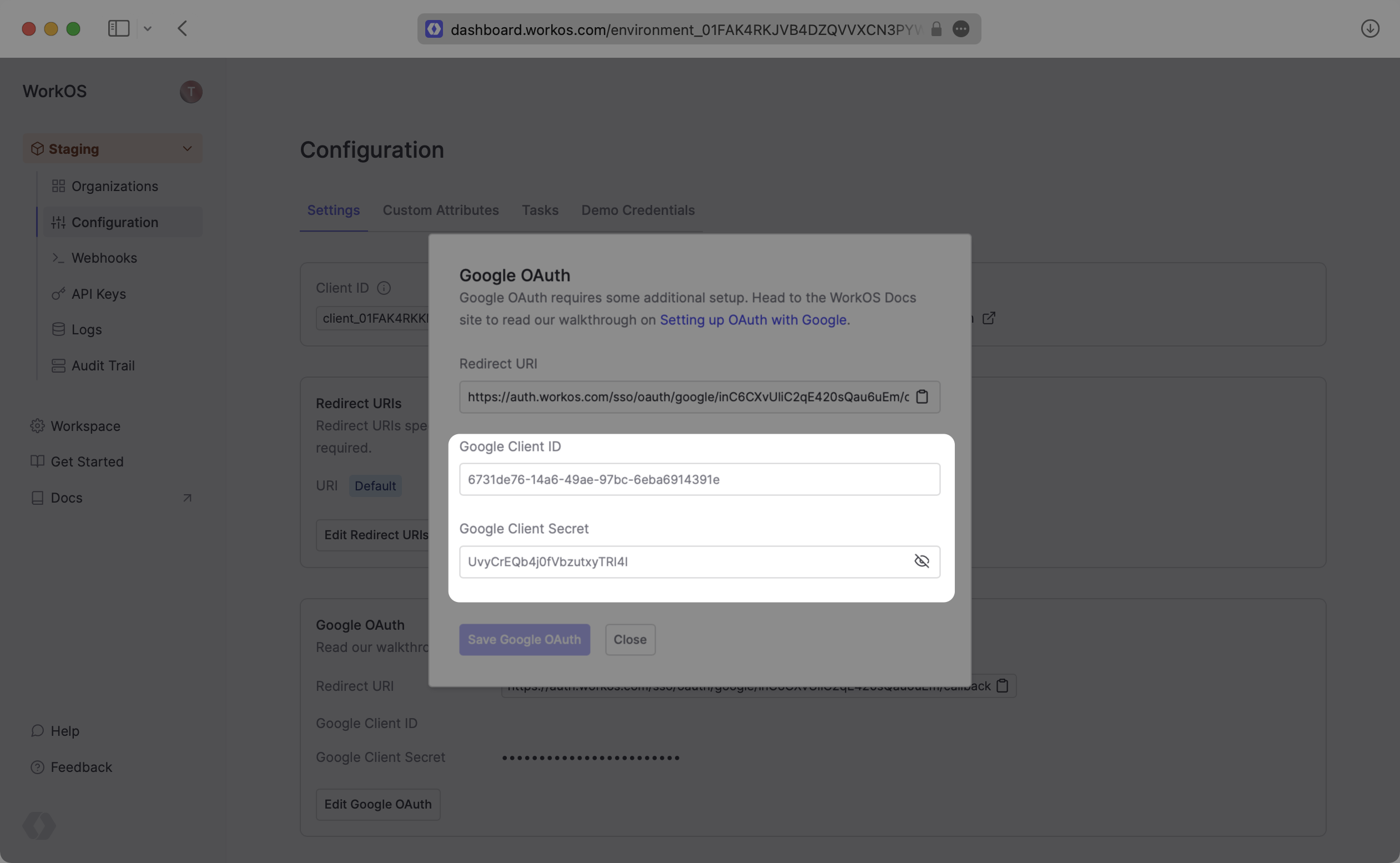
Task: Open API Keys in the sidebar
Action: tap(99, 294)
